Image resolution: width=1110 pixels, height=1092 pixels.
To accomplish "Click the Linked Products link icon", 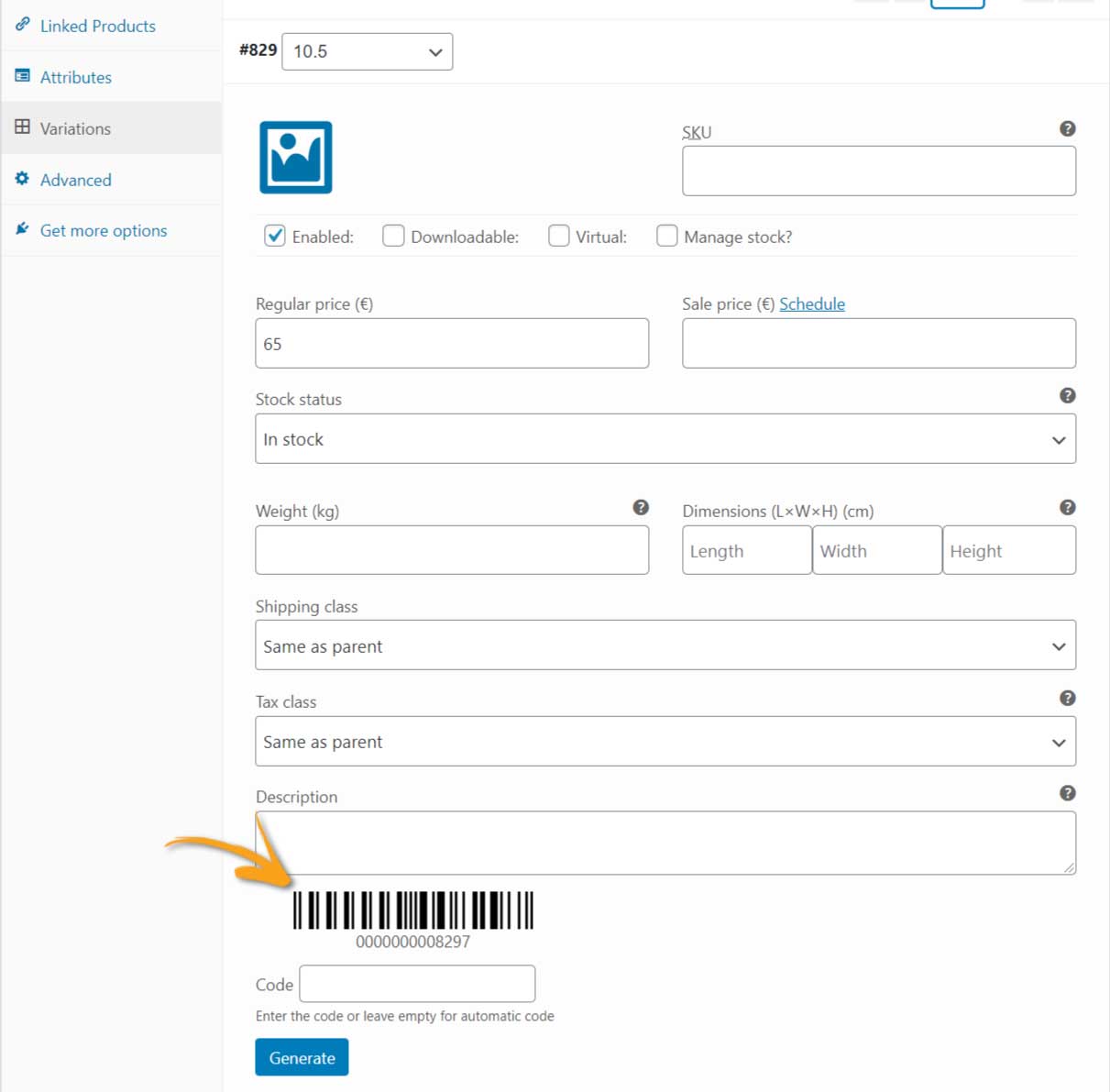I will coord(22,25).
